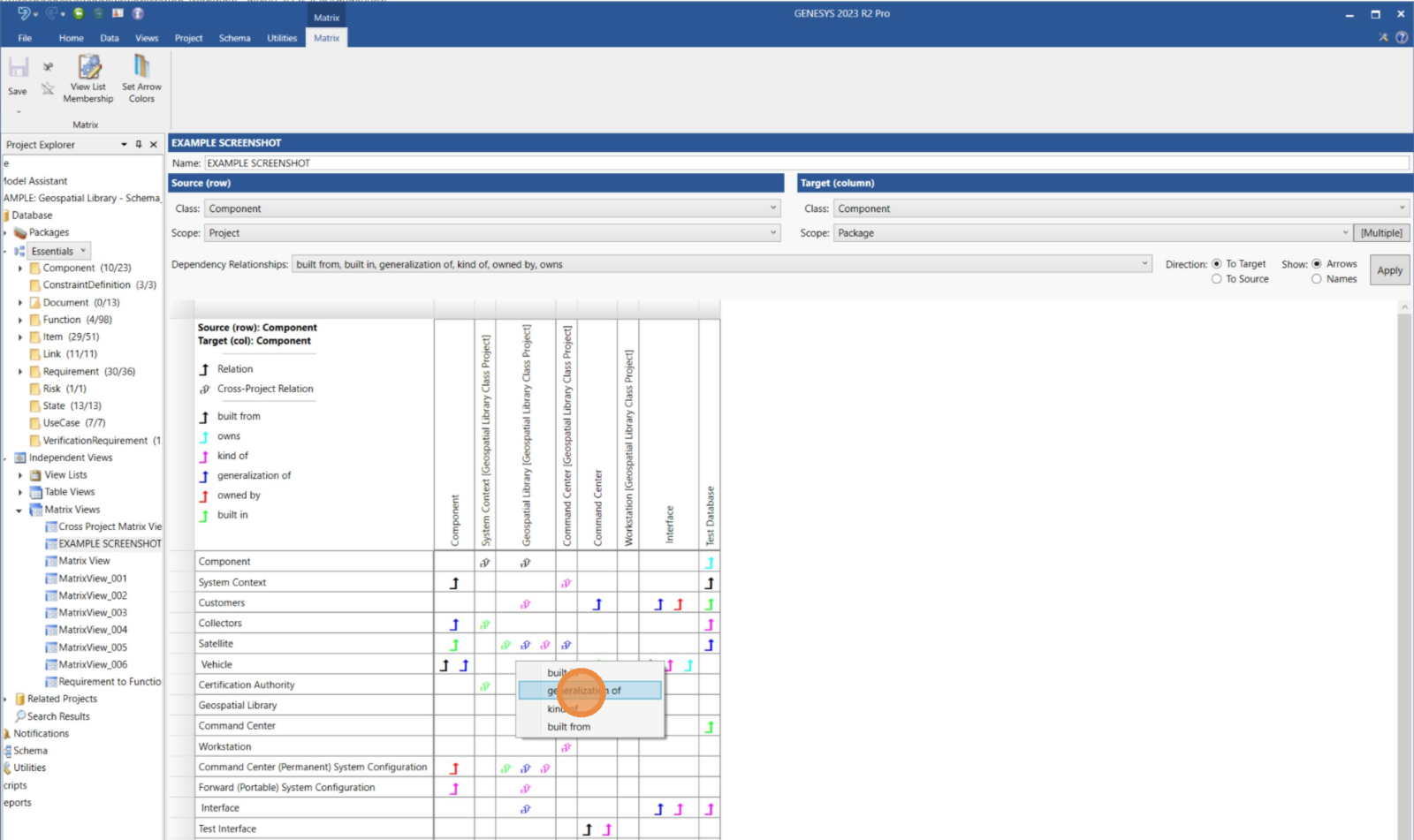The width and height of the screenshot is (1414, 840).
Task: Click the Search Results icon item
Action: click(x=20, y=716)
